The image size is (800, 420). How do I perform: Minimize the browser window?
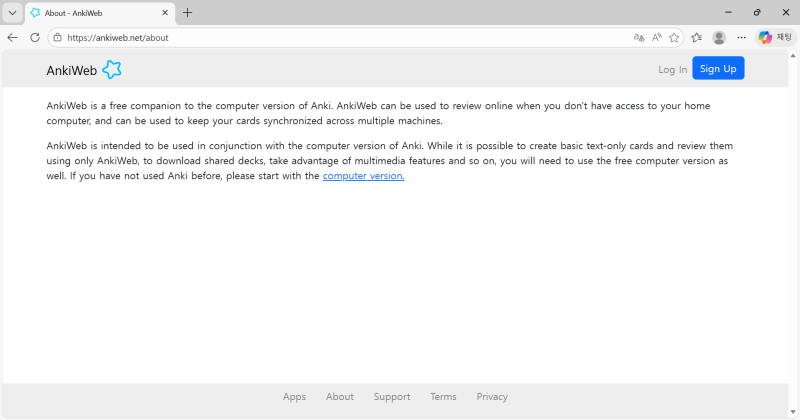728,12
